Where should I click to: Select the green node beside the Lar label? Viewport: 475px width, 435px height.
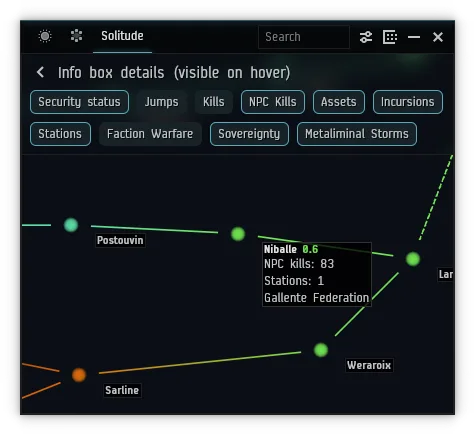click(413, 259)
